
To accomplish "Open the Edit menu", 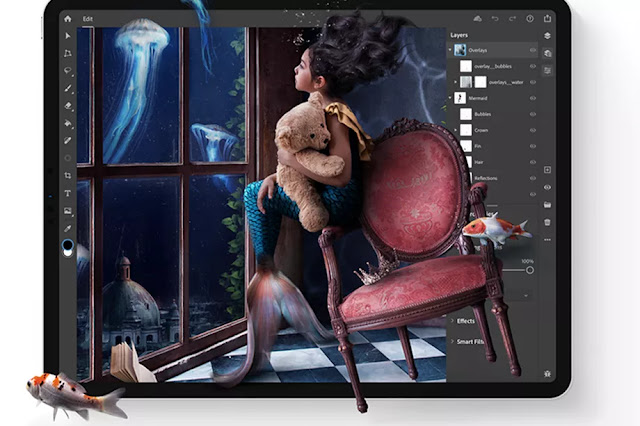I will coord(88,19).
